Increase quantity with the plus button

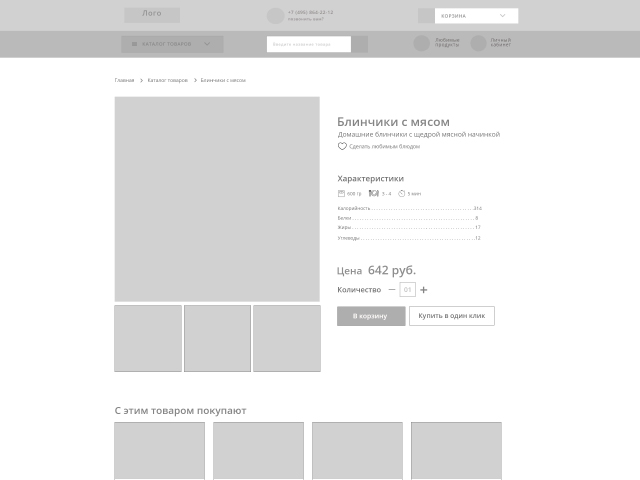click(x=424, y=290)
